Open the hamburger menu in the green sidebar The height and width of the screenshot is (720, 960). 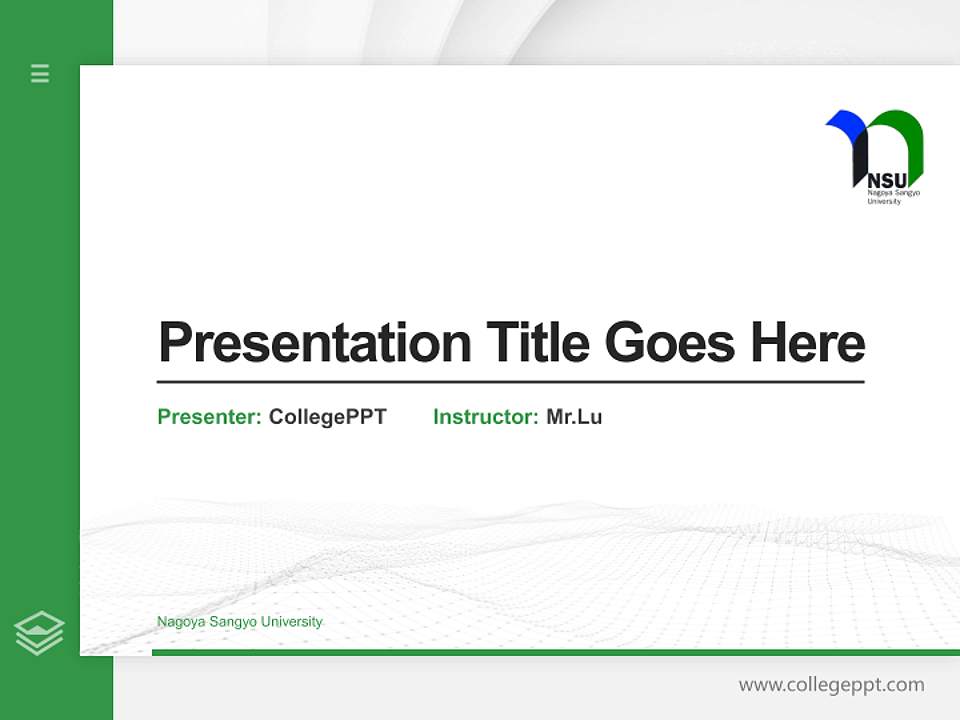[39, 74]
